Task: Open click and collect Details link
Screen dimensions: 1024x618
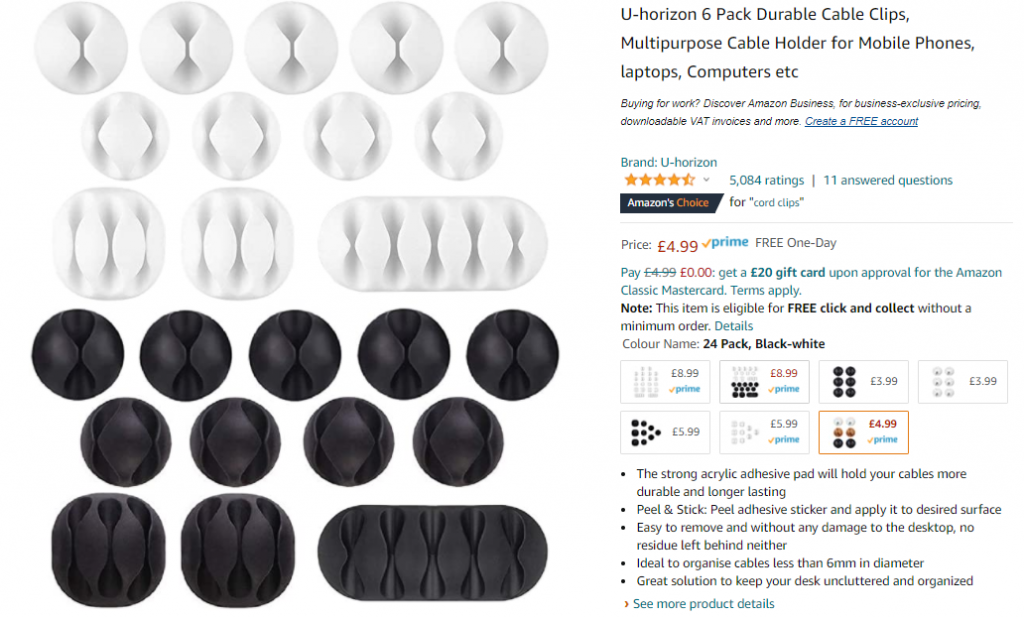Action: [733, 326]
